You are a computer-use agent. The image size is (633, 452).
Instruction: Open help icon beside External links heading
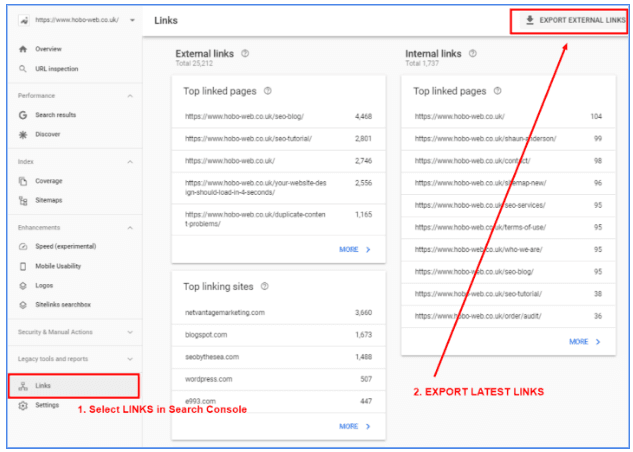click(245, 53)
